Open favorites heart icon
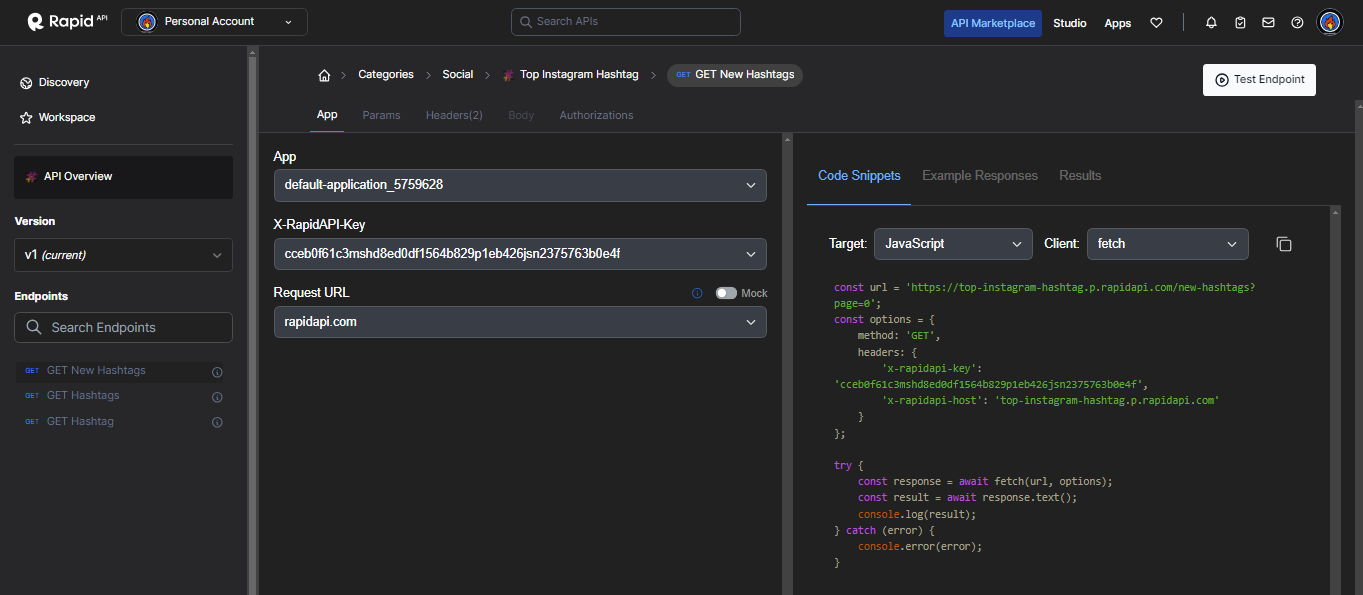This screenshot has height=595, width=1363. (x=1156, y=23)
